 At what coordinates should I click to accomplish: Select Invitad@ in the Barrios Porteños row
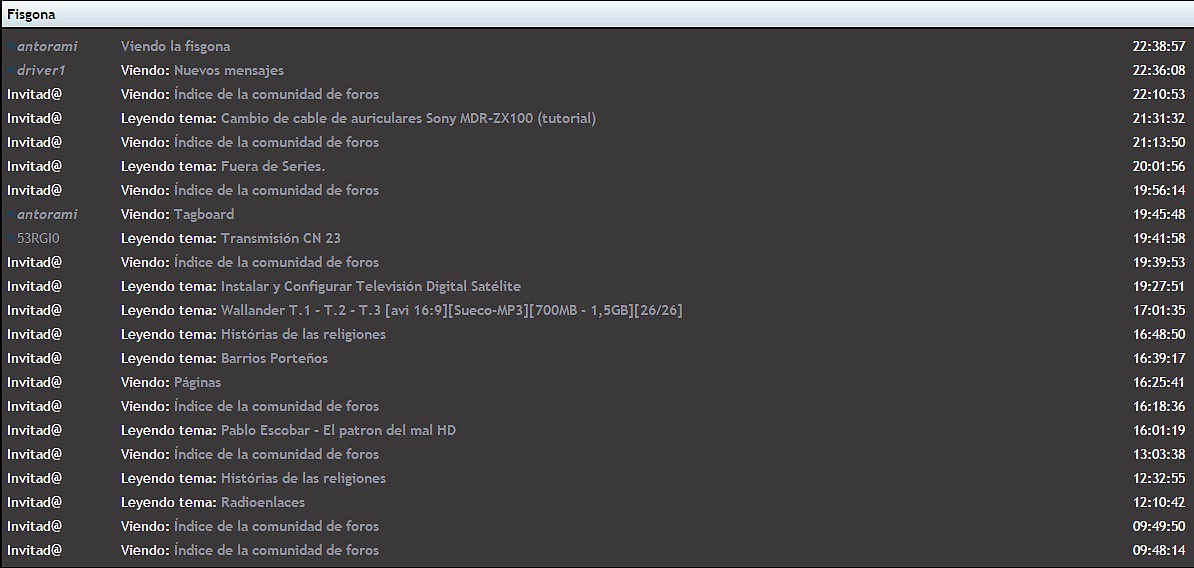click(x=34, y=358)
